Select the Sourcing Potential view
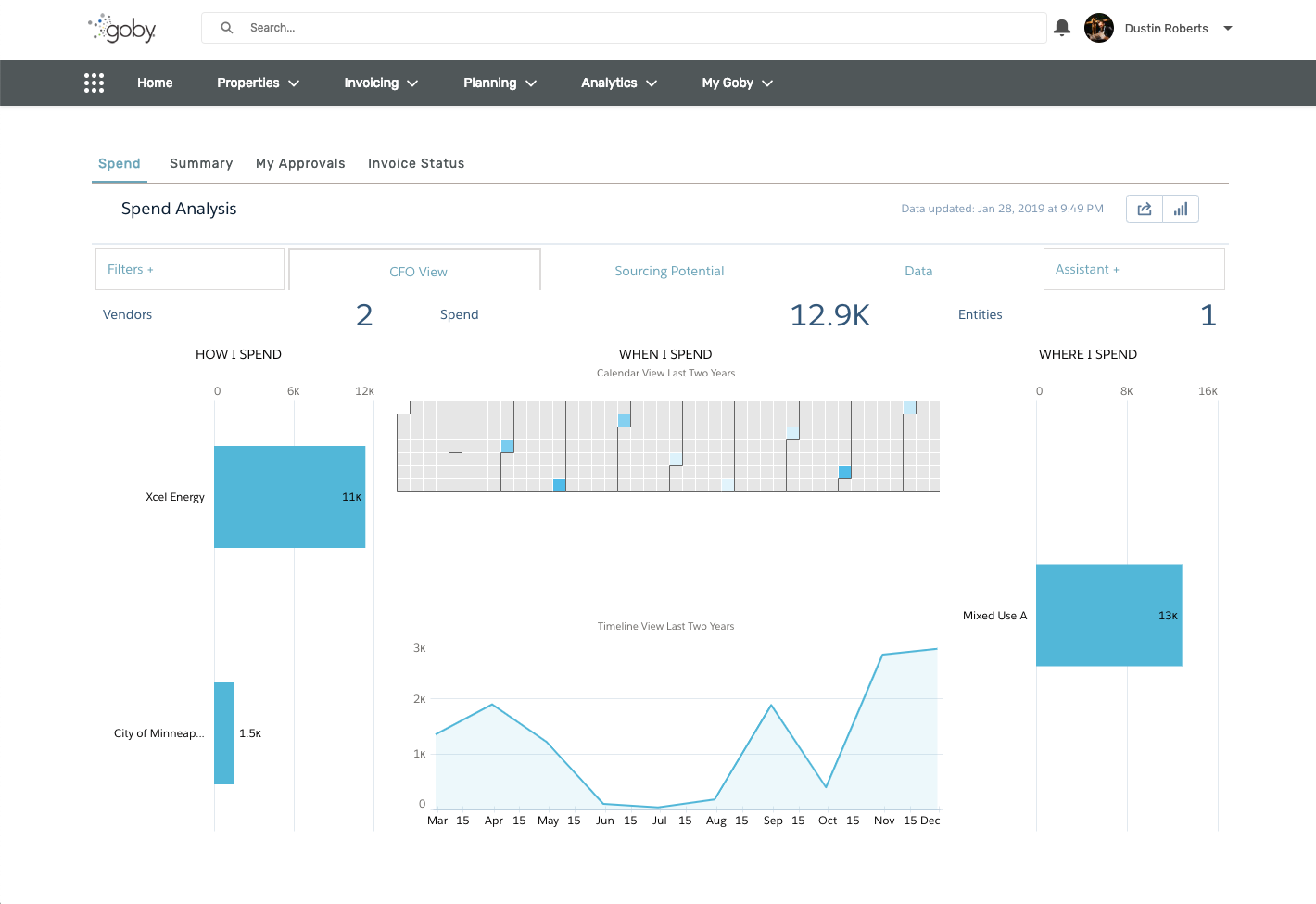The width and height of the screenshot is (1316, 904). tap(669, 271)
